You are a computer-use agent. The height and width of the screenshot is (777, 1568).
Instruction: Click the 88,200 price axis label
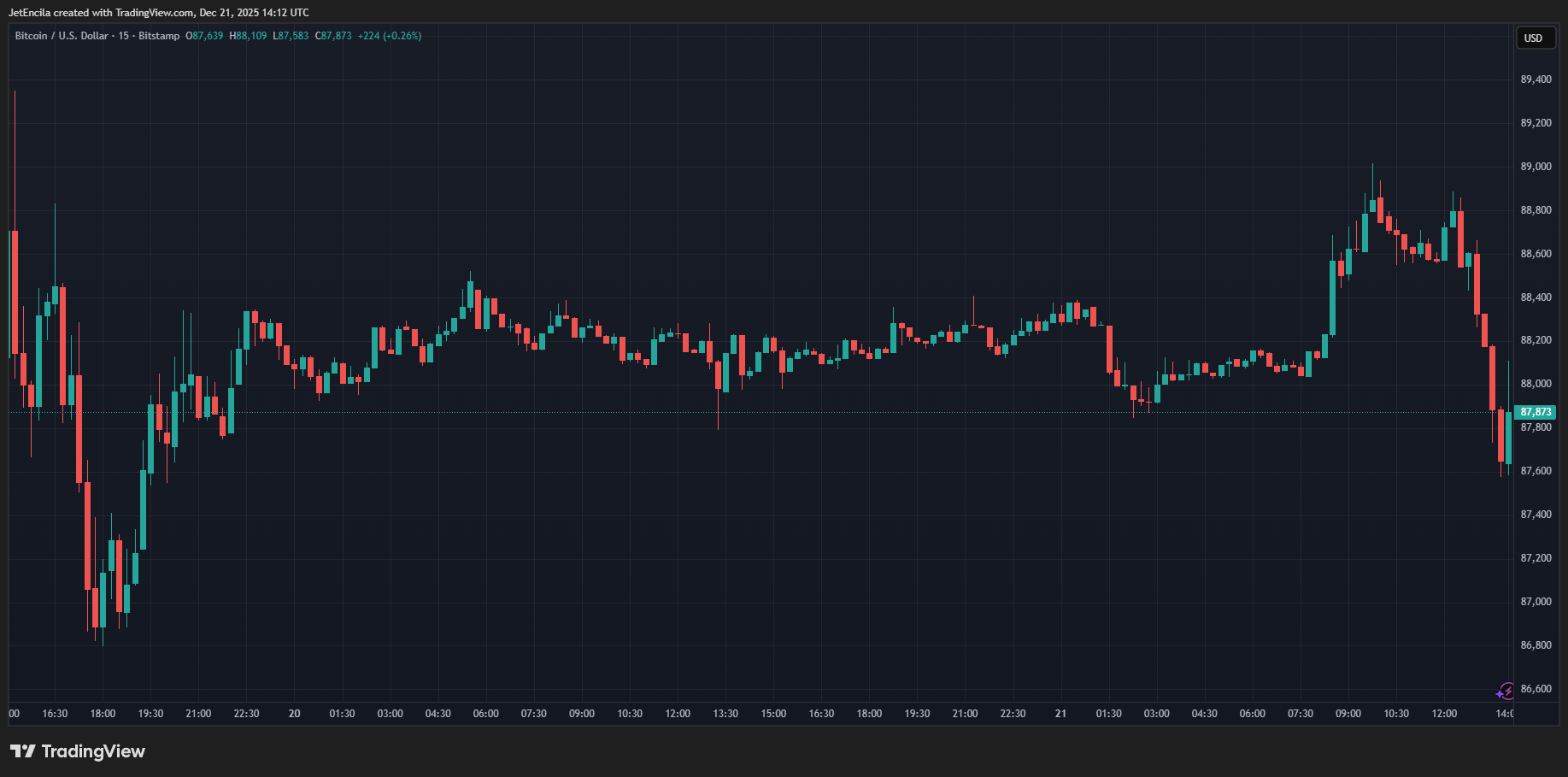[1536, 340]
